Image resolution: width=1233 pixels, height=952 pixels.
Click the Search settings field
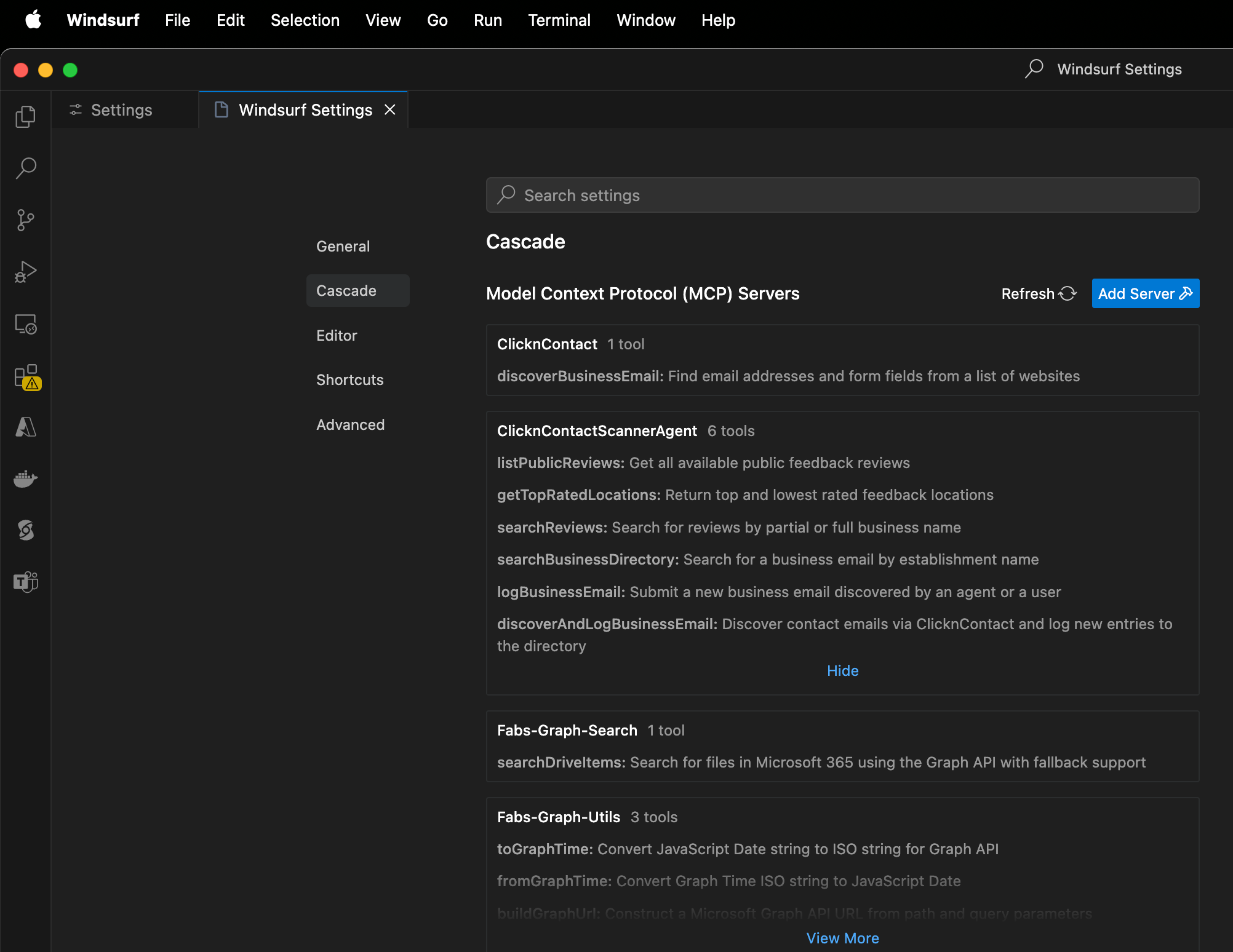click(842, 195)
